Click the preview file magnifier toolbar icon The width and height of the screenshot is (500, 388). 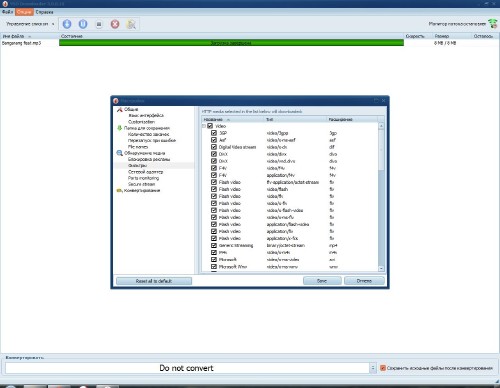pos(131,24)
